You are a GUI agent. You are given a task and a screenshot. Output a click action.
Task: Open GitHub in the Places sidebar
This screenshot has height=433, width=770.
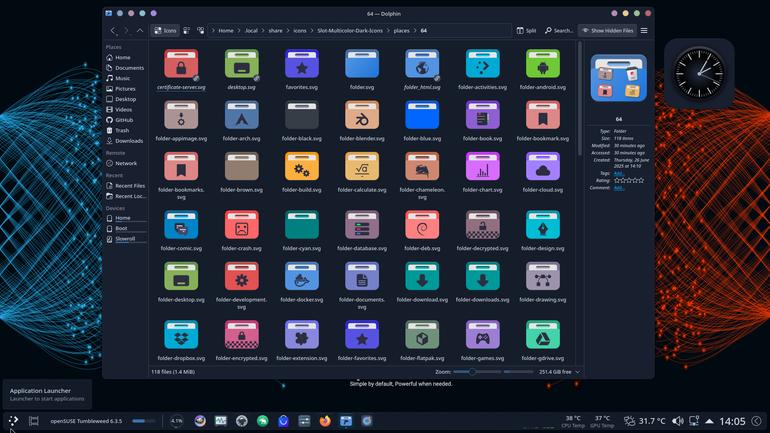[x=120, y=120]
